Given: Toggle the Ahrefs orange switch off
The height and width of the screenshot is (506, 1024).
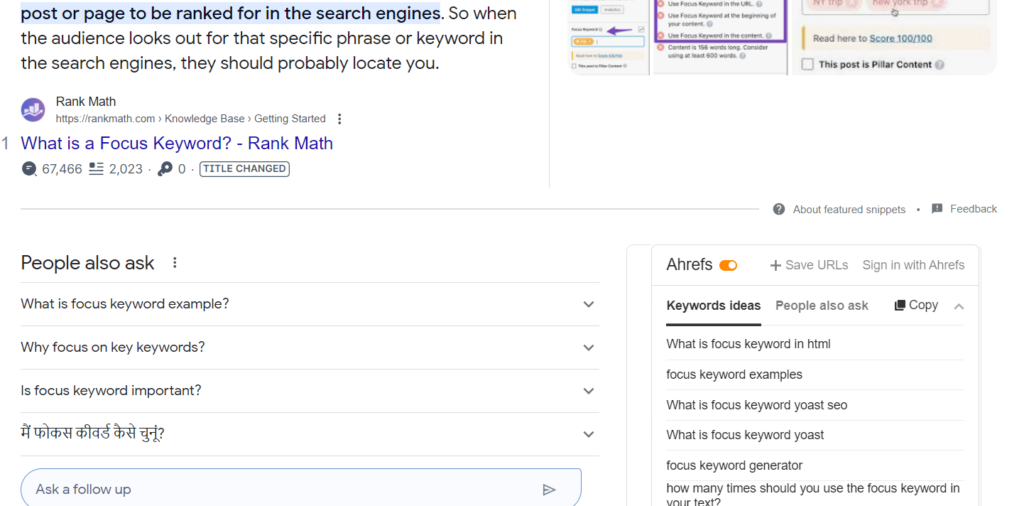Looking at the screenshot, I should [x=728, y=265].
